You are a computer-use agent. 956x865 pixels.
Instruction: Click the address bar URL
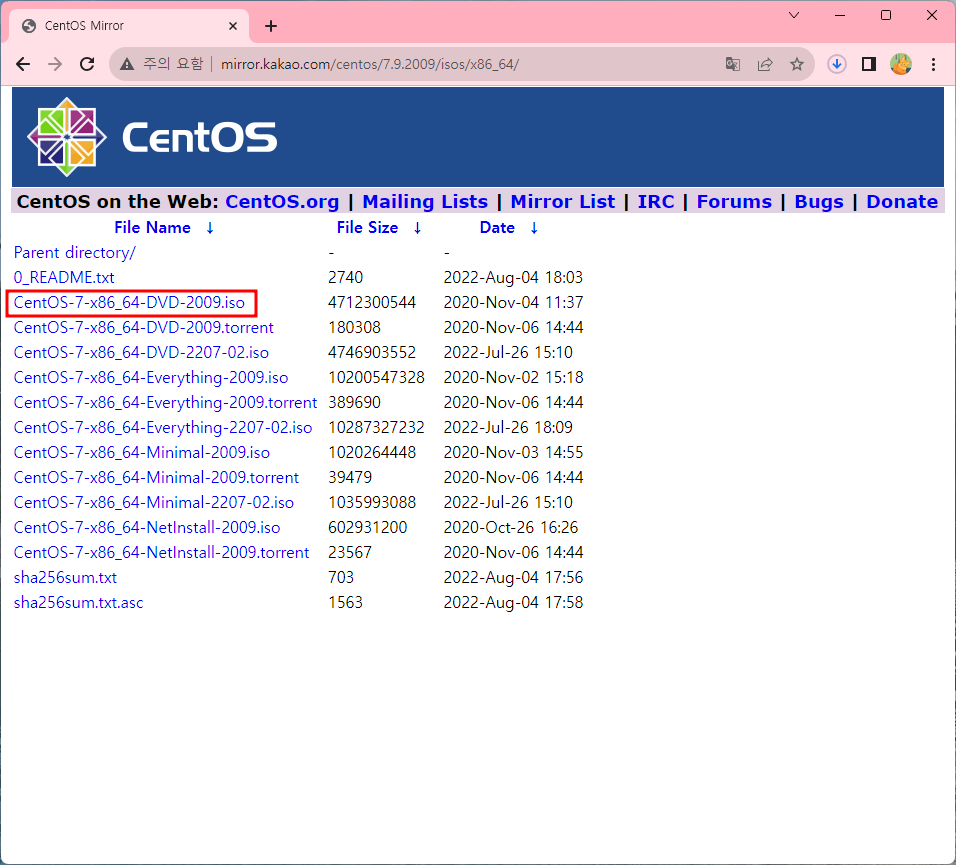pyautogui.click(x=369, y=64)
